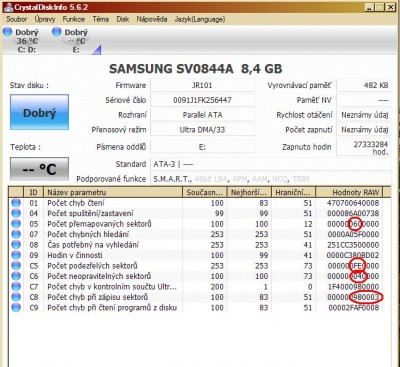Click the serial number field 0091J1FK256447
The image size is (400, 367).
[202, 100]
